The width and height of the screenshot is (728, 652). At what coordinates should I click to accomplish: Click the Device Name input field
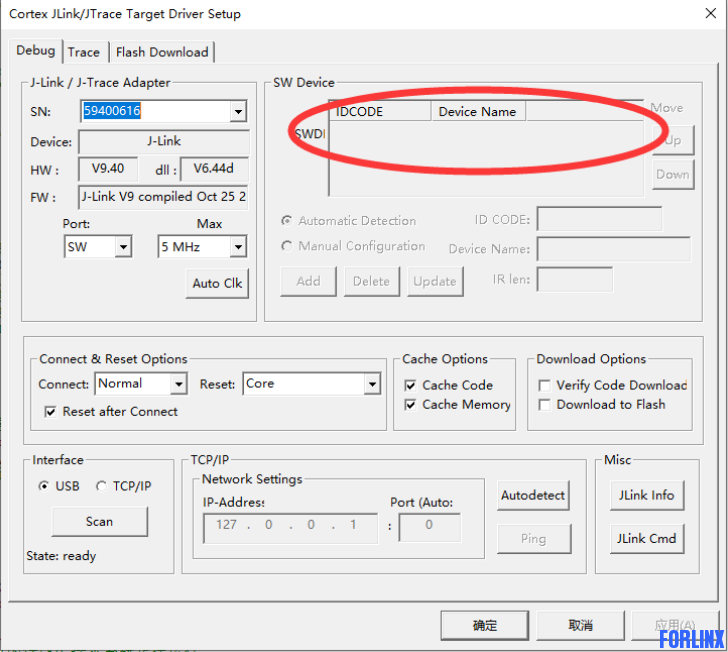point(614,249)
